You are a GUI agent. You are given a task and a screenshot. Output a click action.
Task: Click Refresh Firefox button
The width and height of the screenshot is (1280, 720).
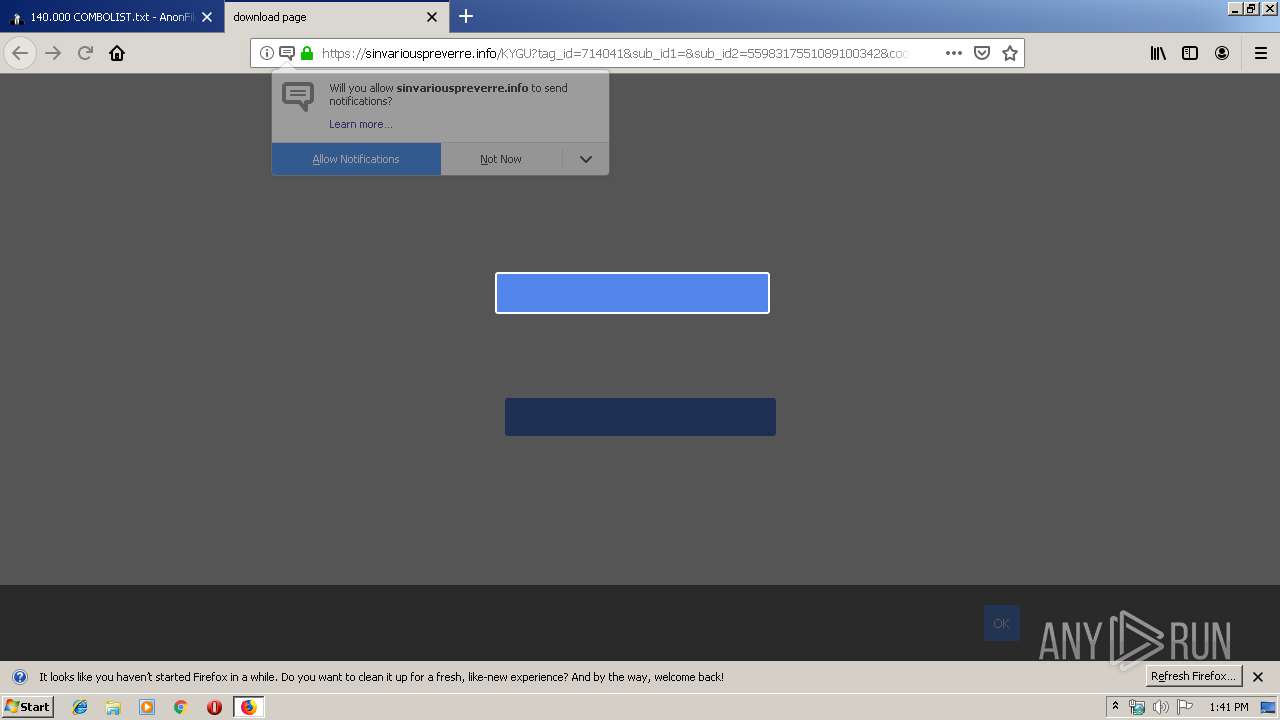(x=1193, y=676)
